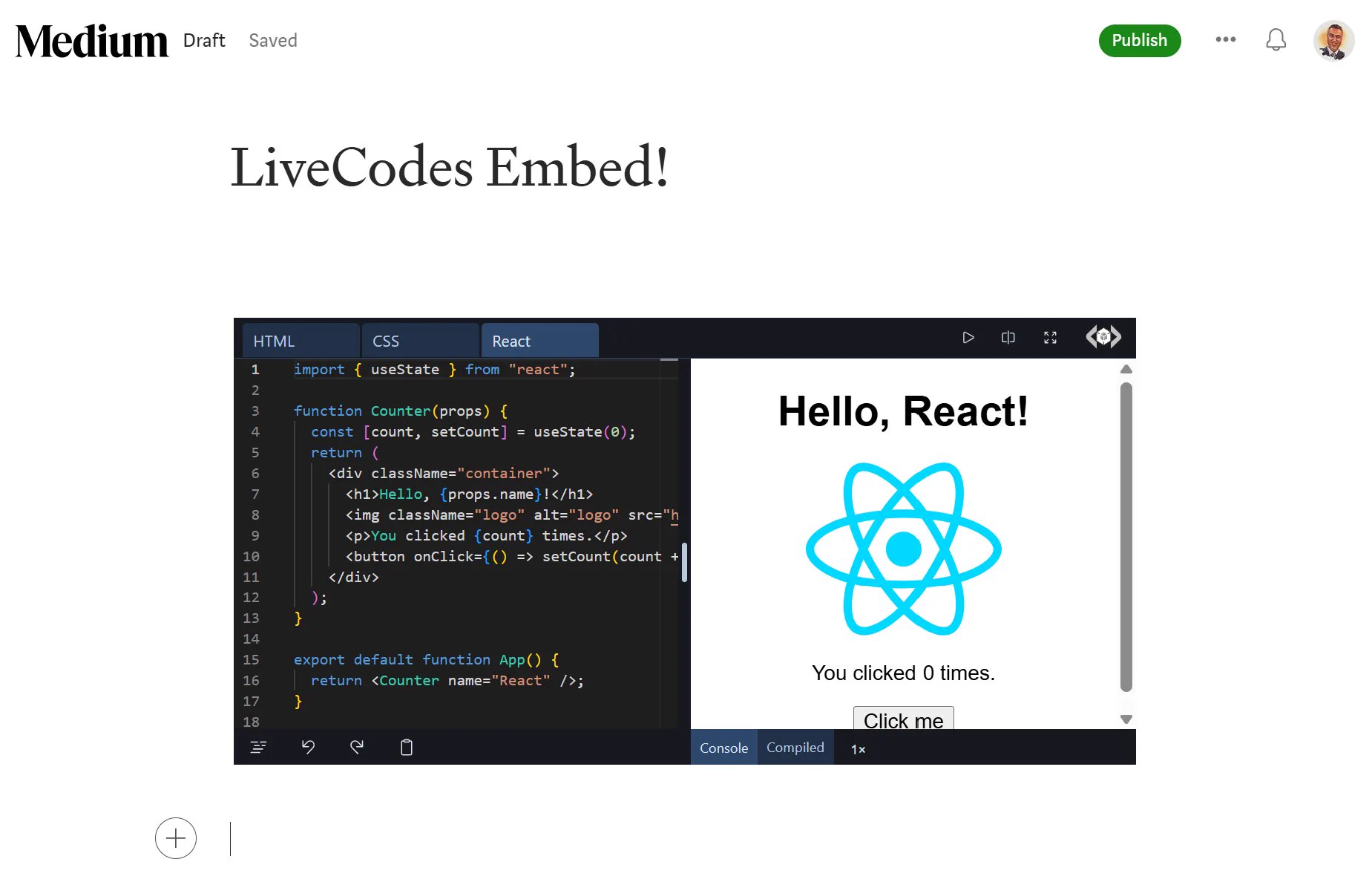This screenshot has width=1372, height=882.
Task: Click the Medium logo
Action: pos(92,41)
